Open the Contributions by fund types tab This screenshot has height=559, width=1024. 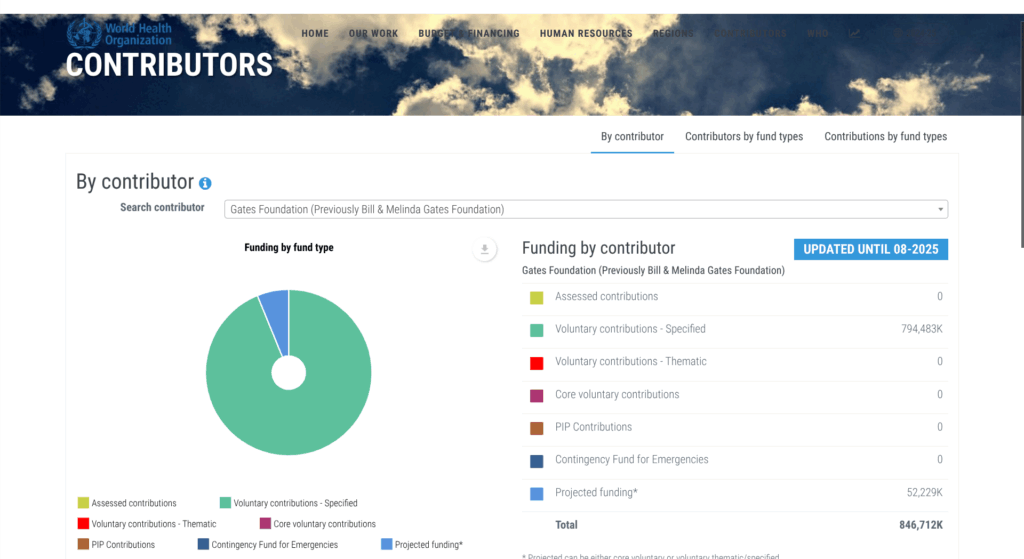click(x=885, y=136)
